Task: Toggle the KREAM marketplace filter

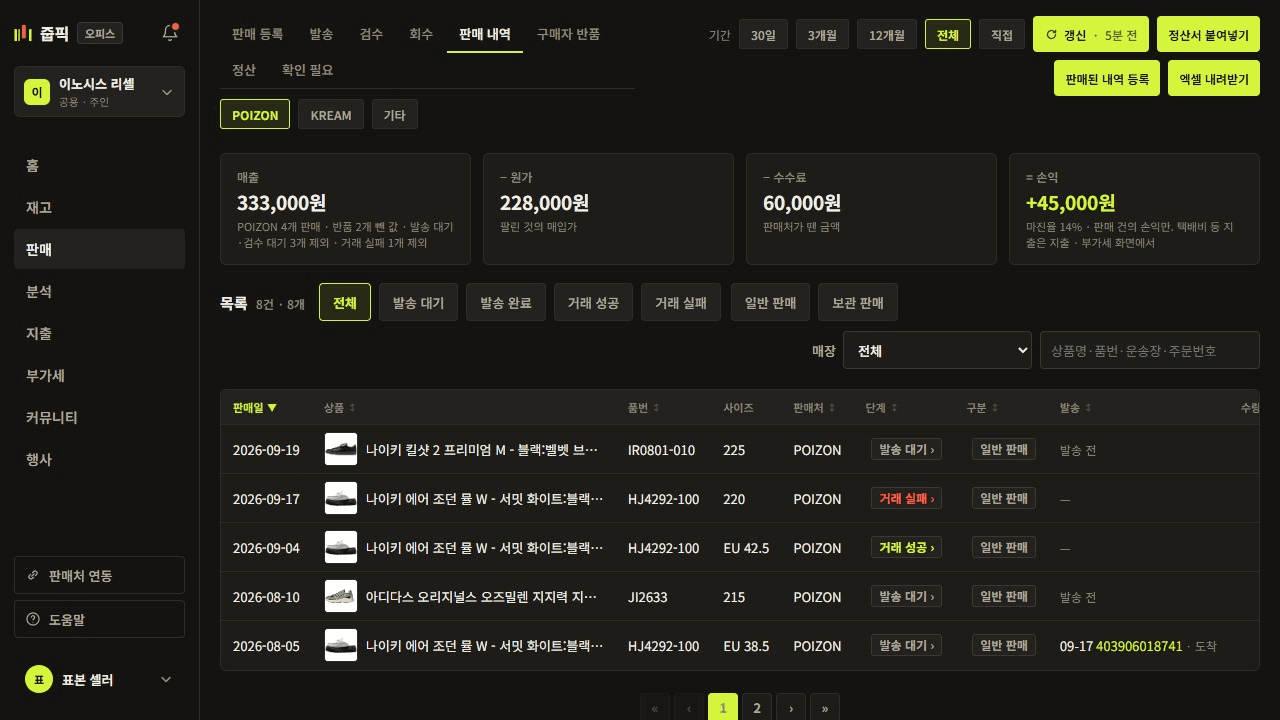Action: [331, 114]
